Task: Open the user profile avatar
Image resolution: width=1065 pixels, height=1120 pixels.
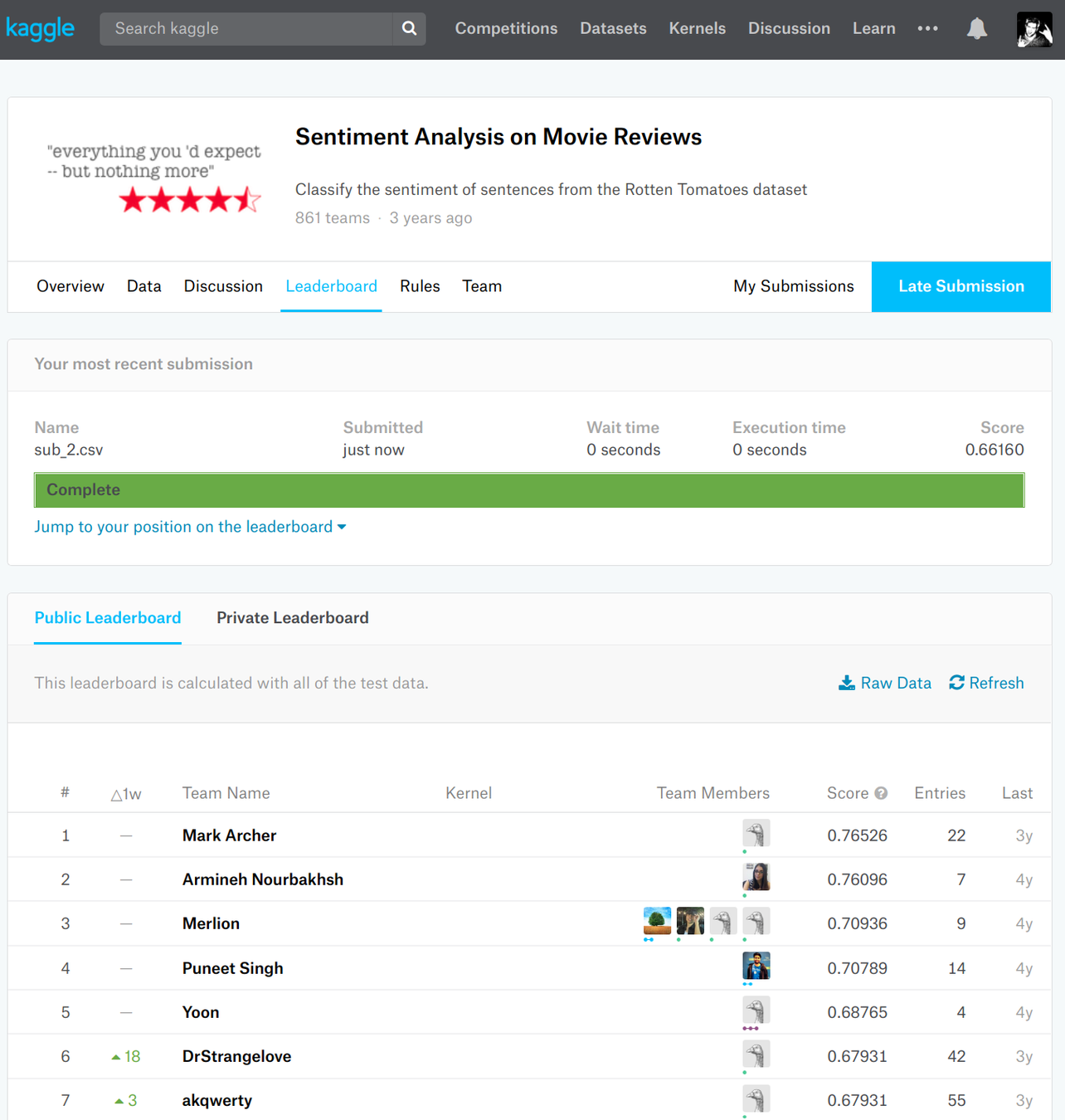Action: click(x=1034, y=29)
